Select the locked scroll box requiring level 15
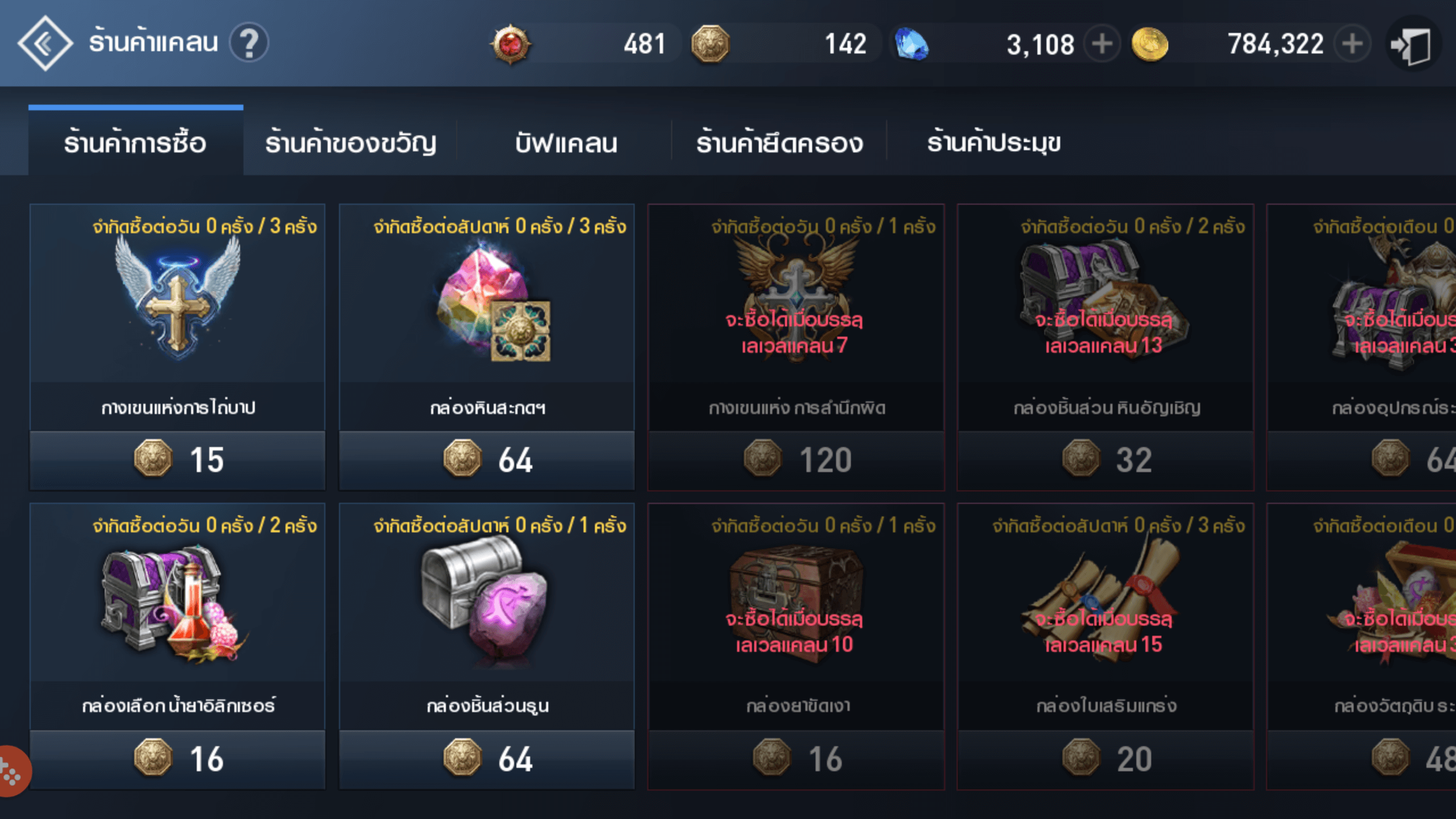 pos(1106,646)
